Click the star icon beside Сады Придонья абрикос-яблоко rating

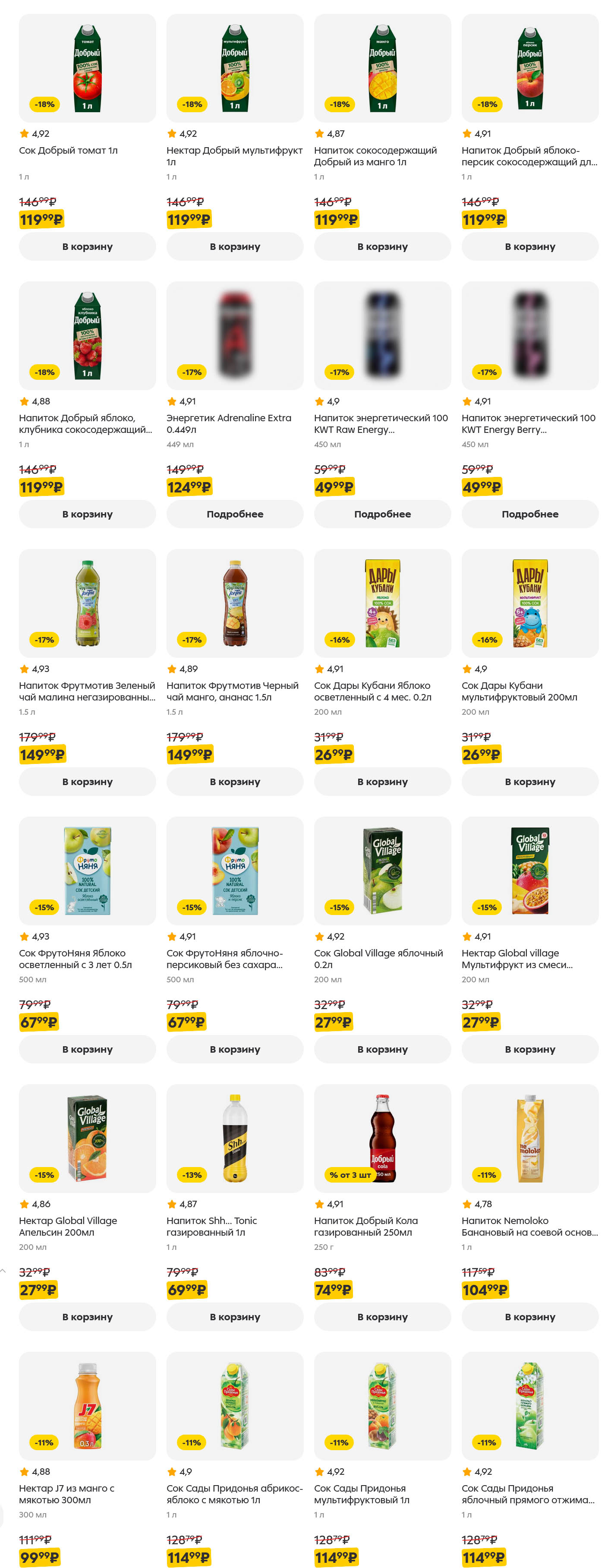(x=172, y=1471)
